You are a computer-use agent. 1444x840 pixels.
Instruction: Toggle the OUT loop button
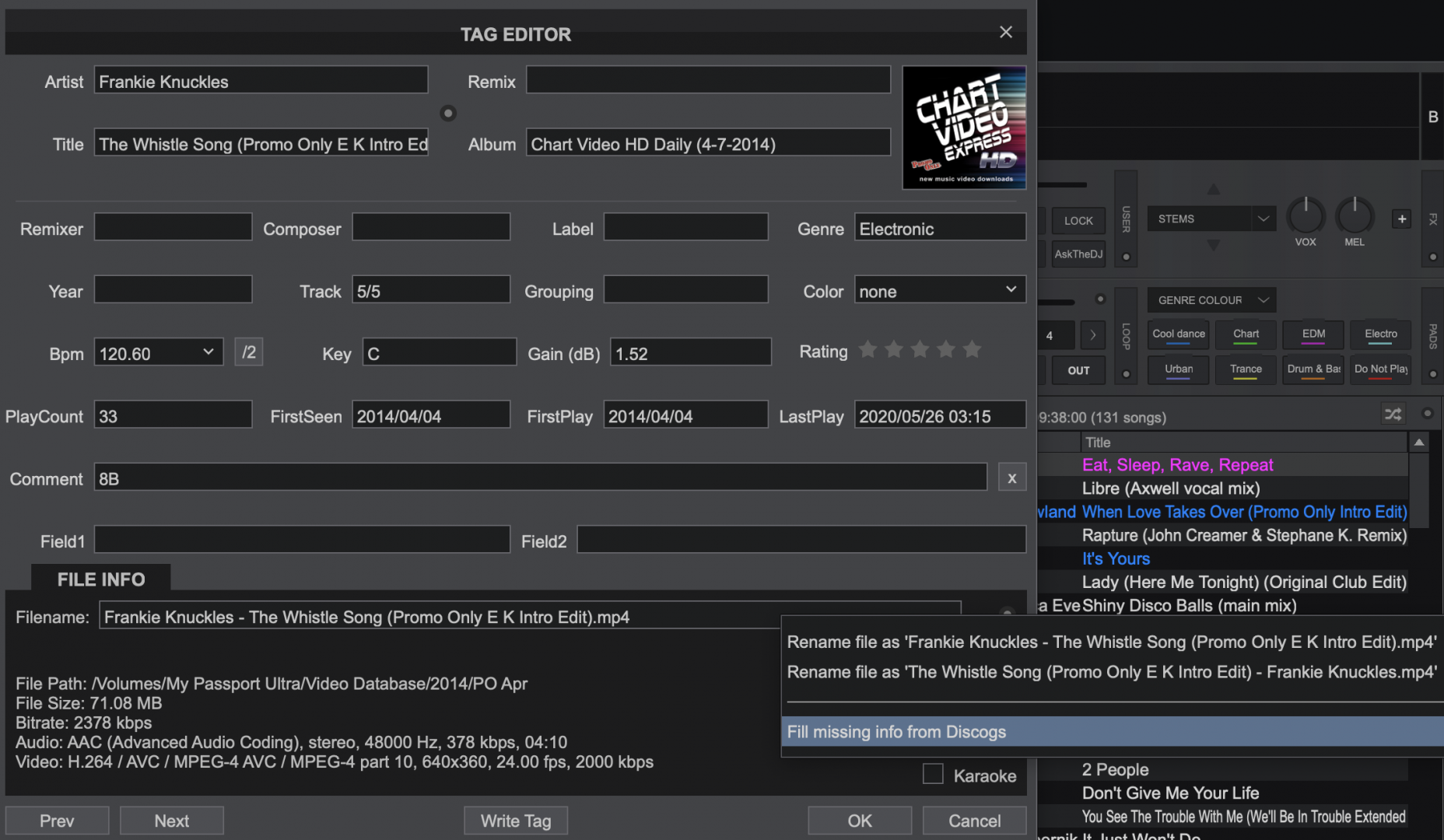click(1078, 370)
